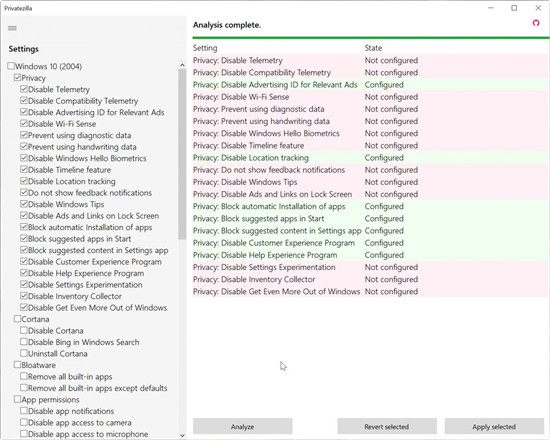This screenshot has height=440, width=550.
Task: Click the settings list scrollbar thumb
Action: [182, 154]
